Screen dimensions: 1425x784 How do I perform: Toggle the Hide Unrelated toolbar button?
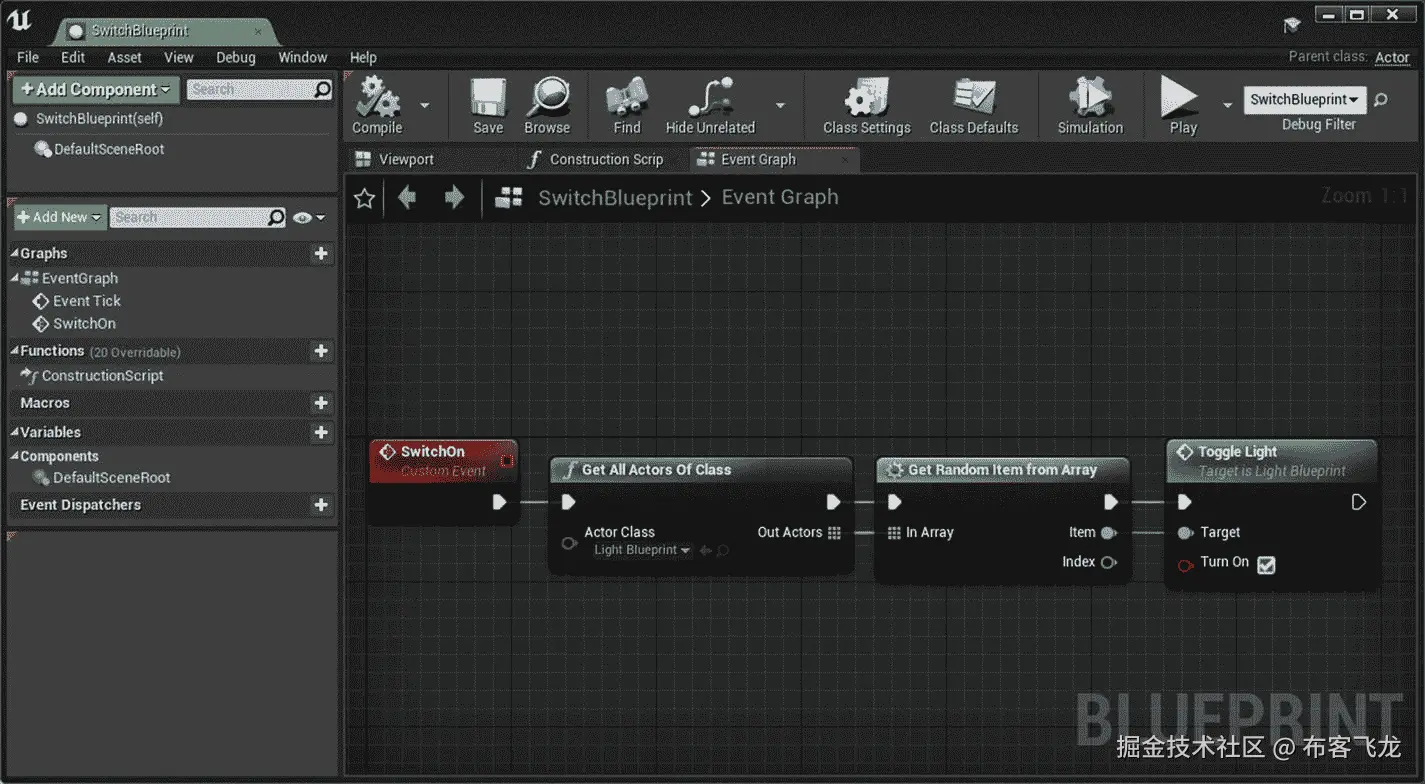710,106
